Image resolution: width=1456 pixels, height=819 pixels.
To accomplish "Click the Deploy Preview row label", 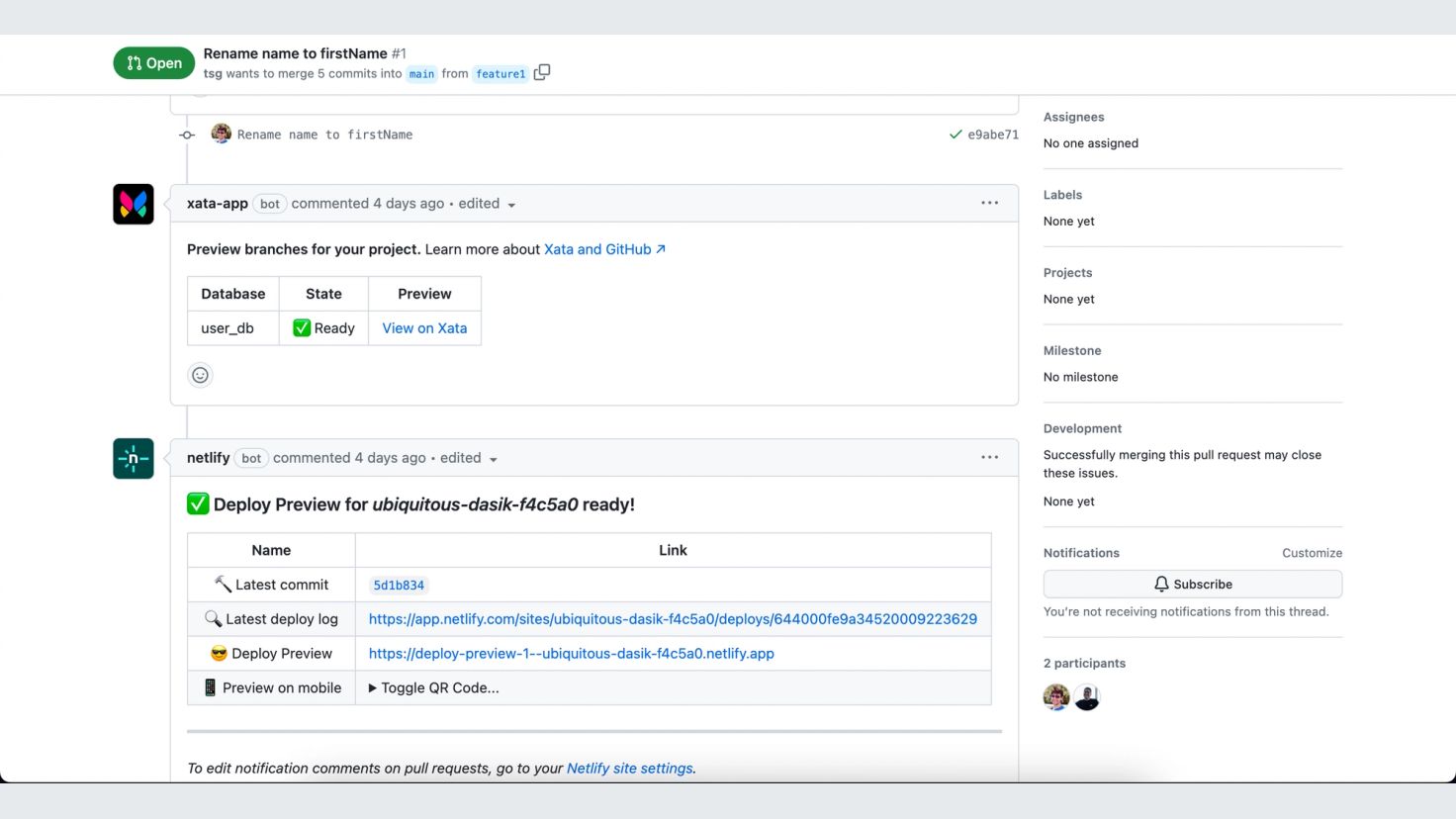I will [271, 654].
